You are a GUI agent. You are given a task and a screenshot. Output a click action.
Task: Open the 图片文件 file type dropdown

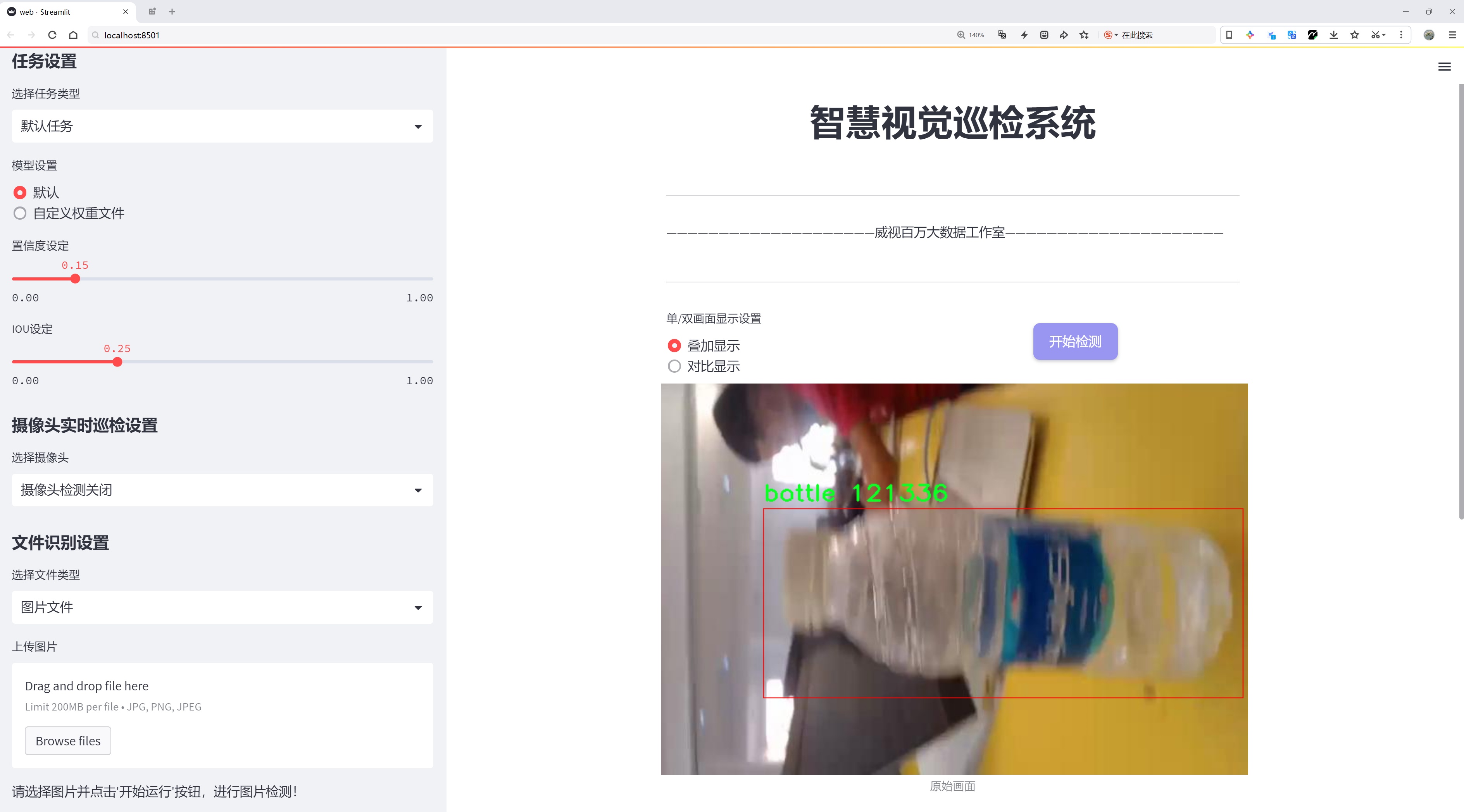click(x=222, y=607)
